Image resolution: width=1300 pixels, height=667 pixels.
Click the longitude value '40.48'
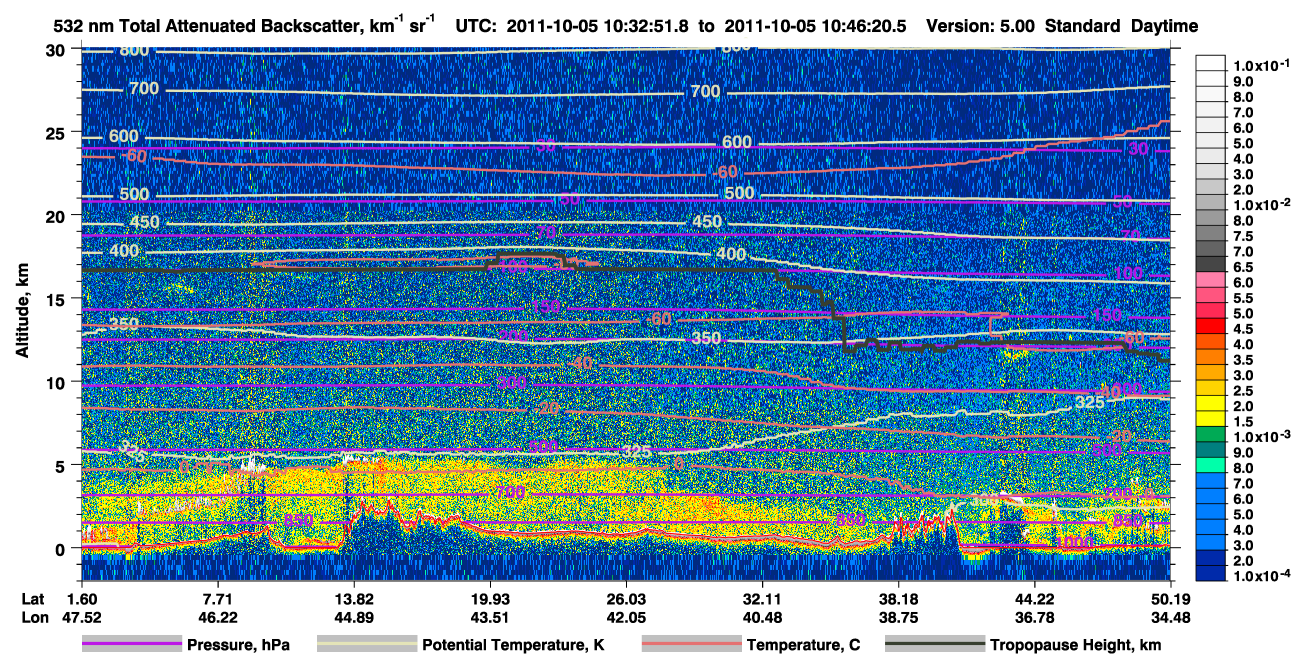pos(762,618)
